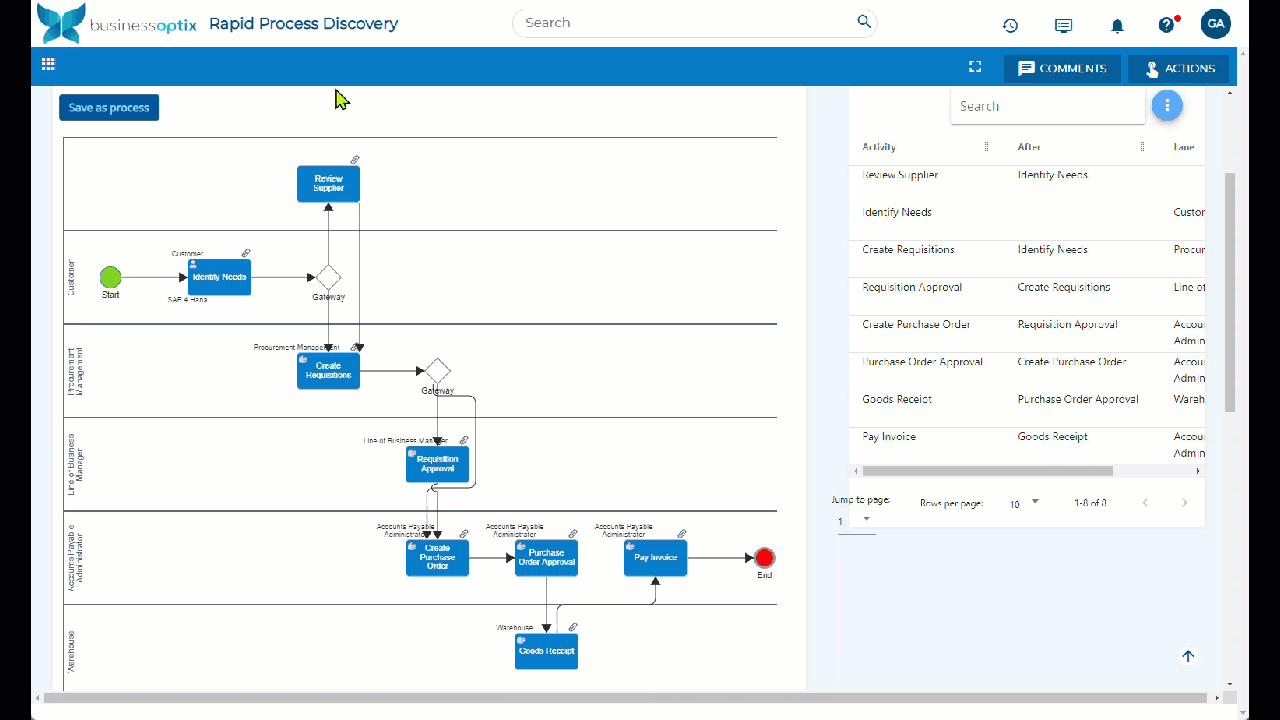Select the Pay Invoice task node

coord(655,558)
